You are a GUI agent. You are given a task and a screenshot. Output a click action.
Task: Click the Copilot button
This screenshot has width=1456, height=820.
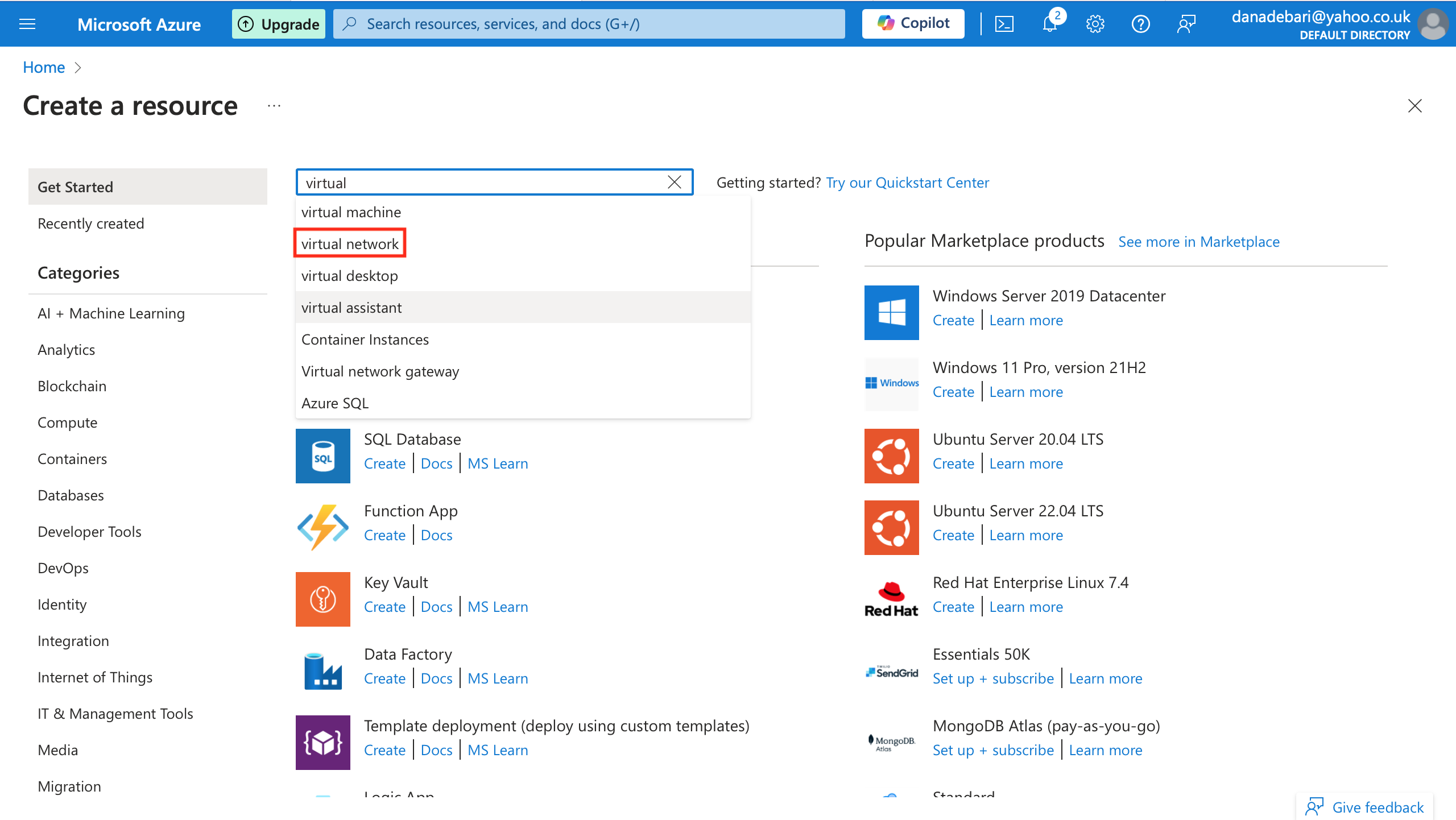[x=913, y=24]
